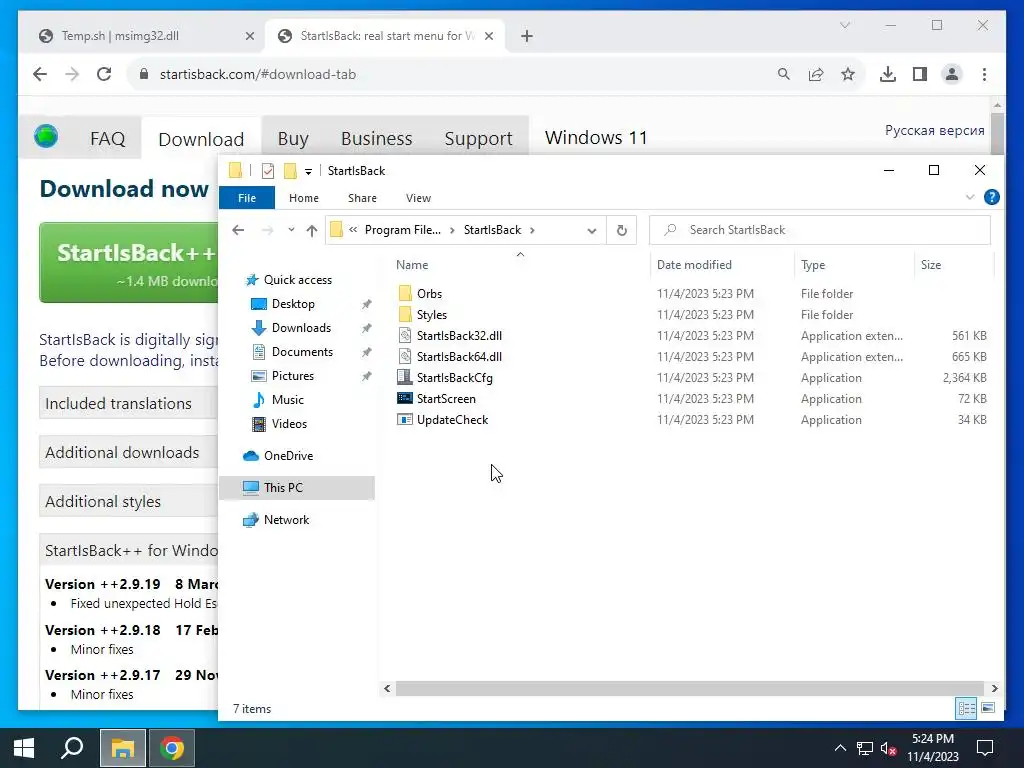Click the Windows Start button
Screen dimensions: 1024x768
click(x=24, y=748)
